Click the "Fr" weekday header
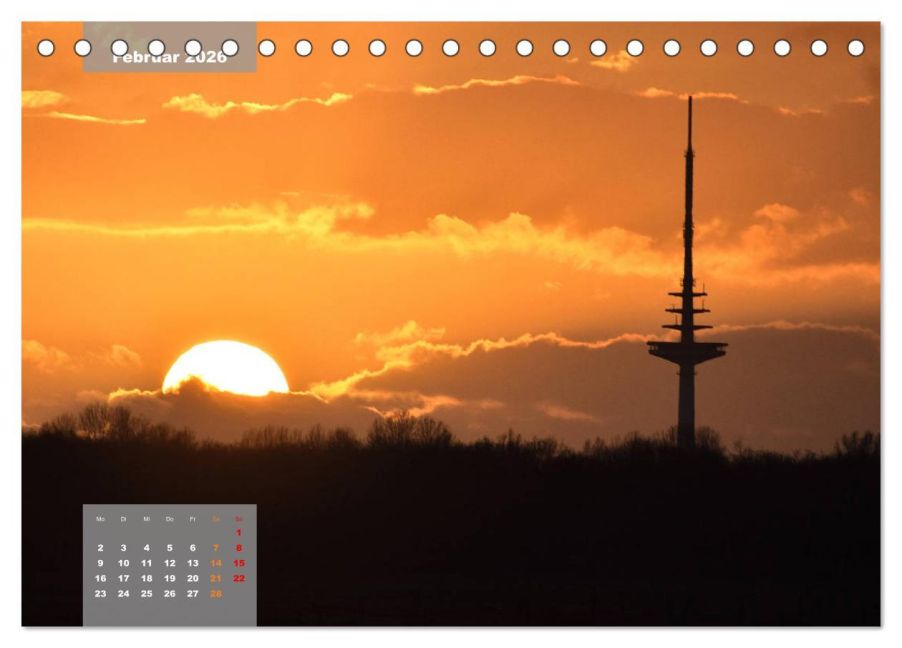 (192, 519)
